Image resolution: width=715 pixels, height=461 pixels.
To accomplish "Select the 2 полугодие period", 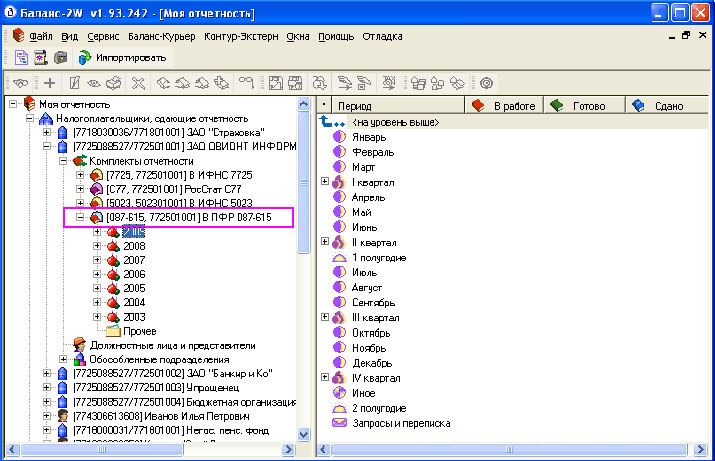I will (379, 408).
